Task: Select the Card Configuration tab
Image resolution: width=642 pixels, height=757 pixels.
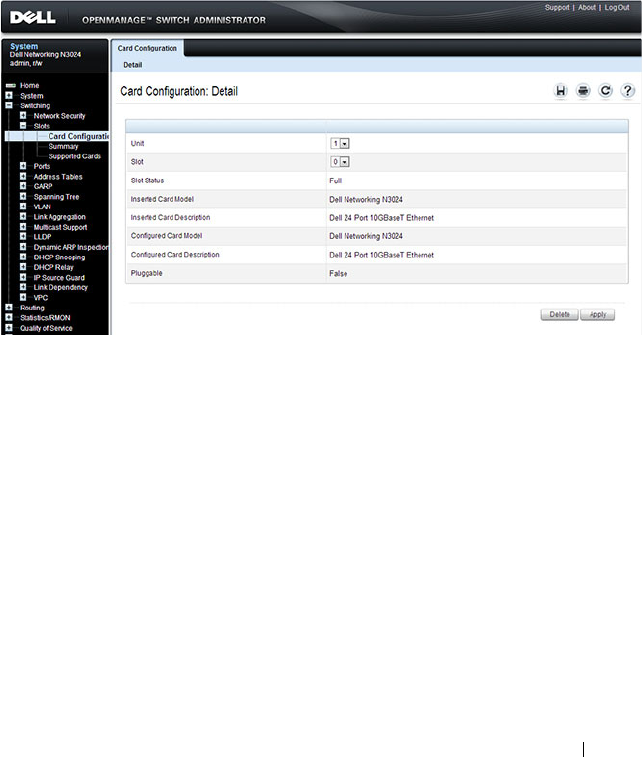Action: [147, 48]
